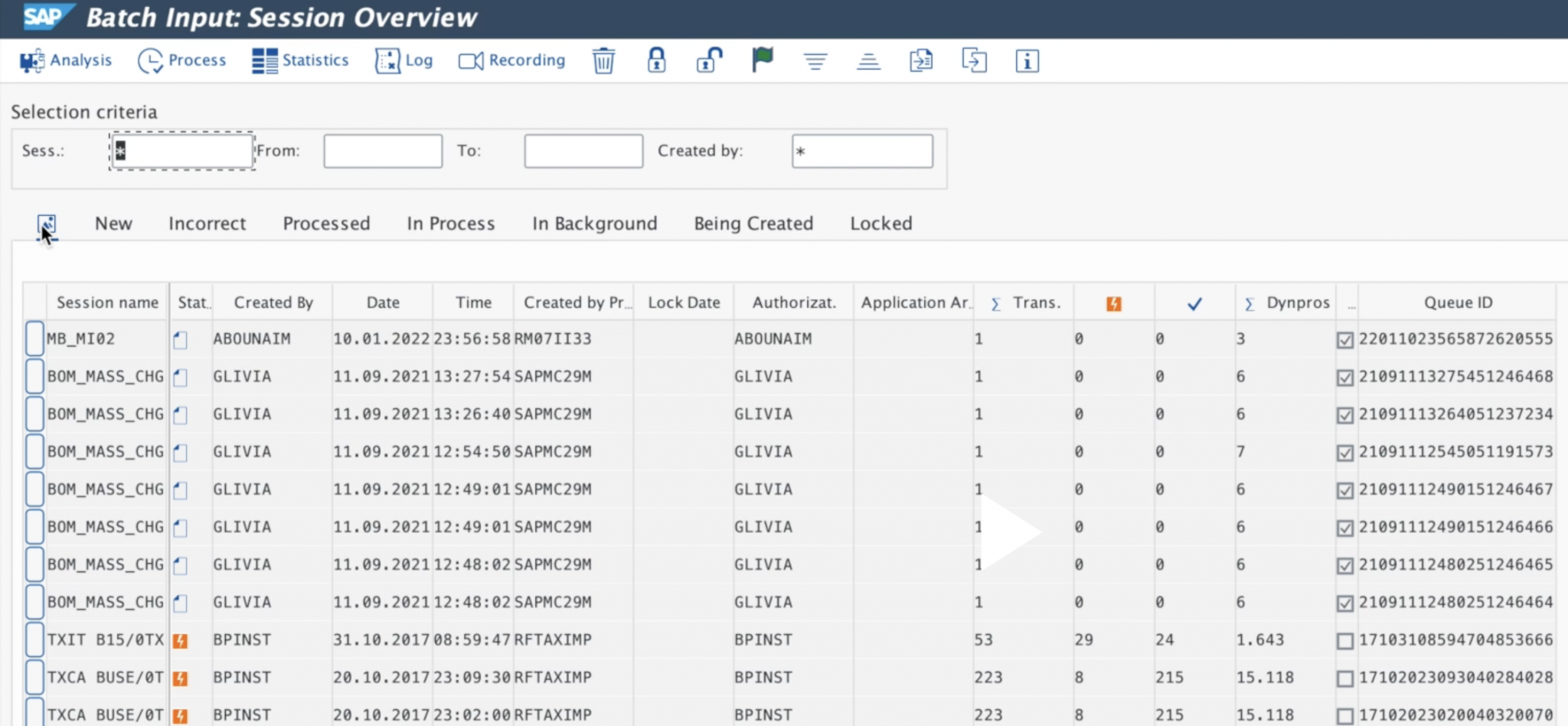Click the information icon at toolbar end
The height and width of the screenshot is (726, 1568).
coord(1027,60)
